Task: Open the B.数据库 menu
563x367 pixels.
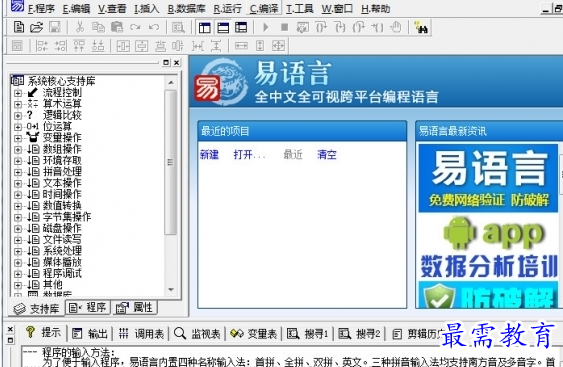Action: [186, 9]
